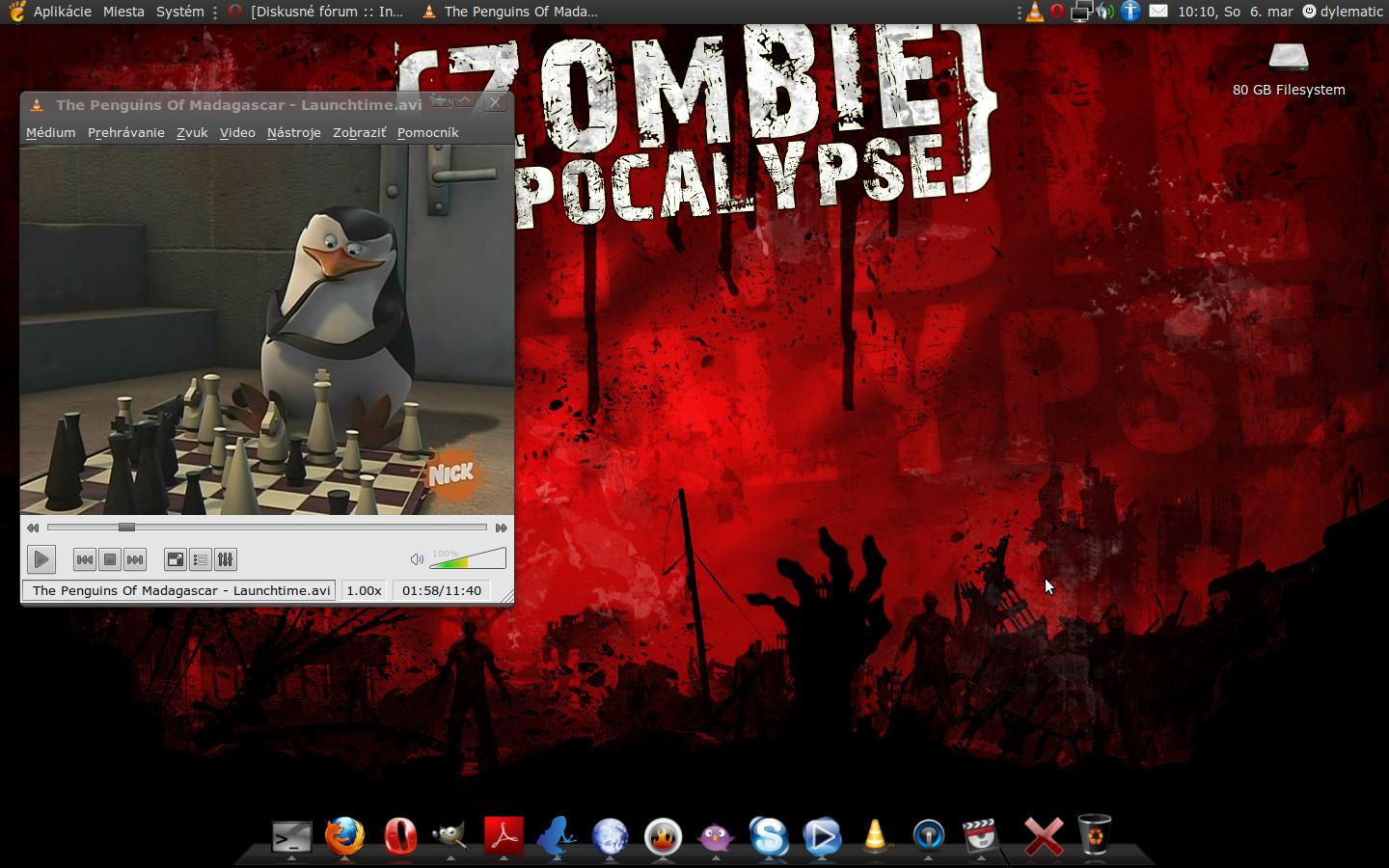Click the red X icon in dock

tap(1044, 836)
